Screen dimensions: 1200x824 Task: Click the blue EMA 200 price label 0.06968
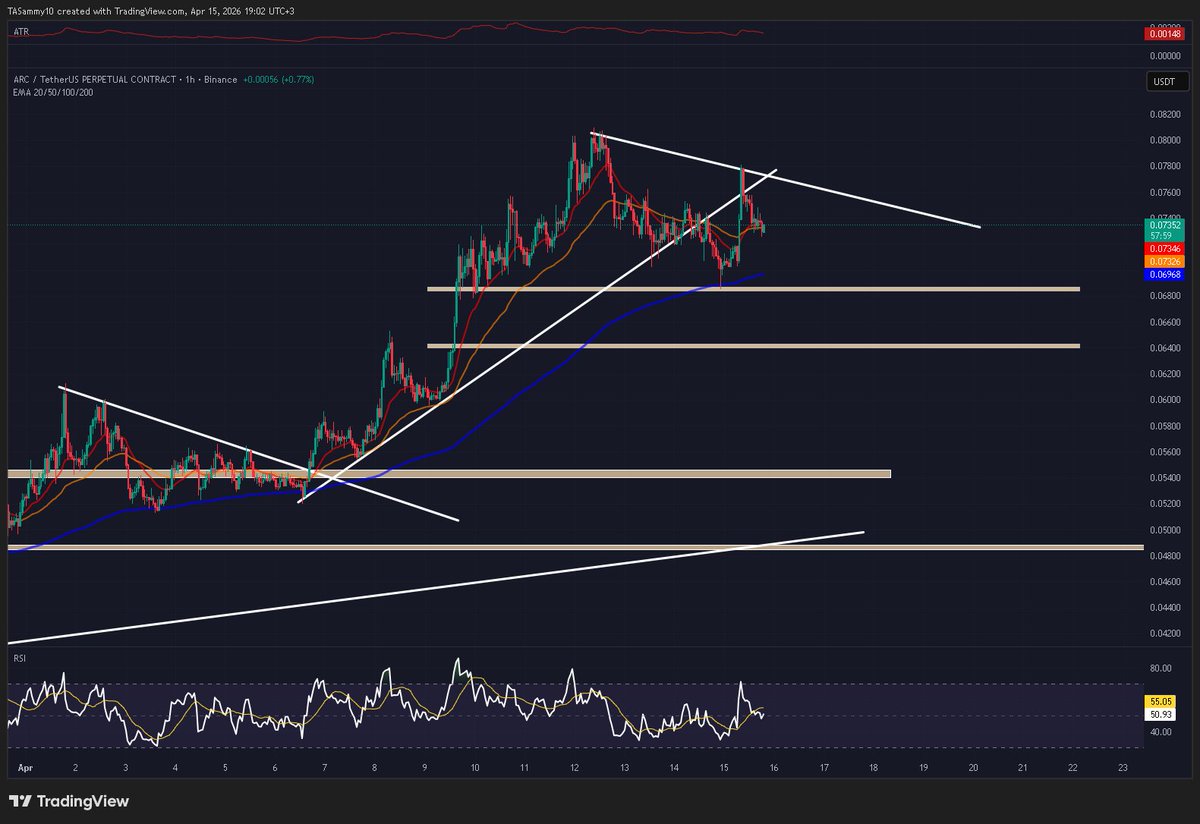click(1164, 273)
